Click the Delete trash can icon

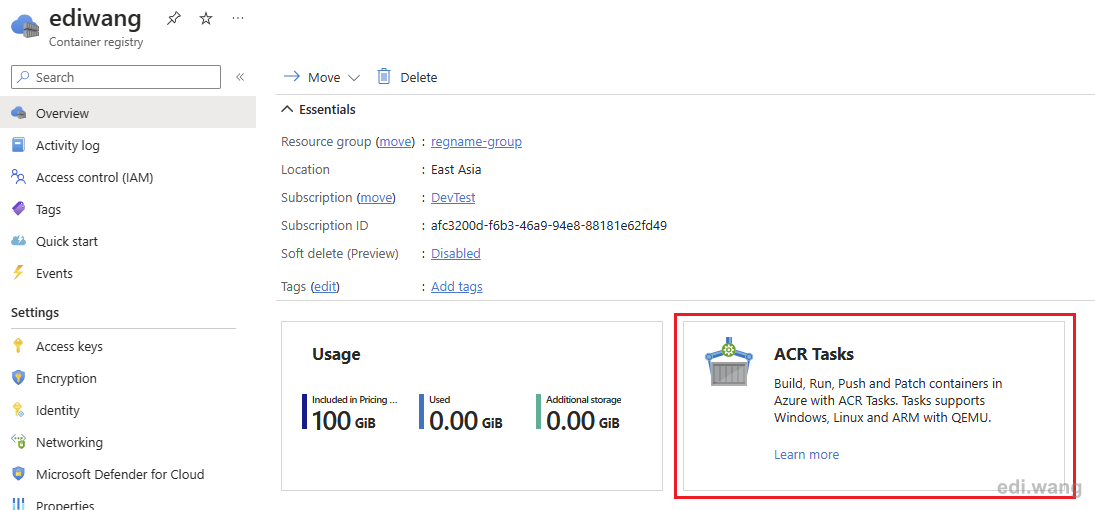pyautogui.click(x=384, y=76)
